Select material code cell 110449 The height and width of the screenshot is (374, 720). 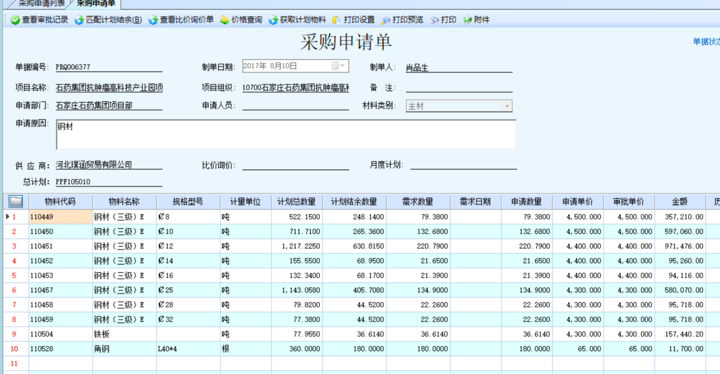[60, 217]
